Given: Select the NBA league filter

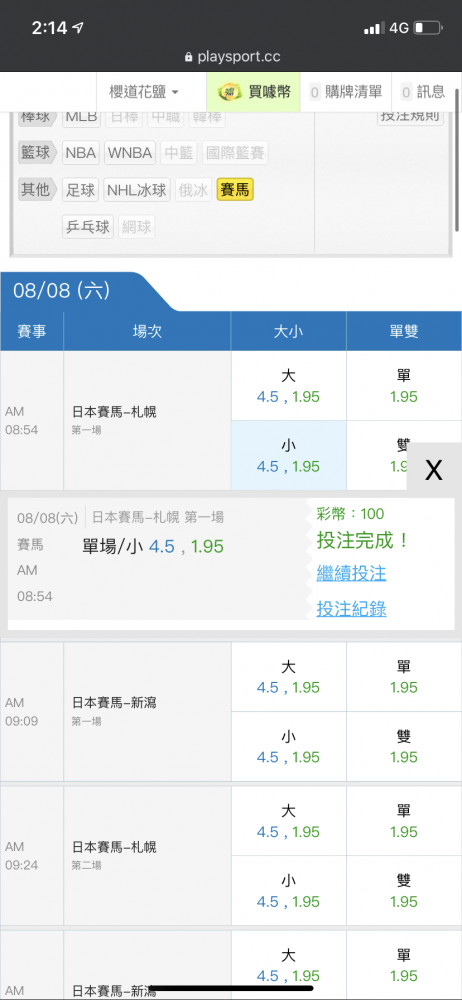Looking at the screenshot, I should click(80, 153).
